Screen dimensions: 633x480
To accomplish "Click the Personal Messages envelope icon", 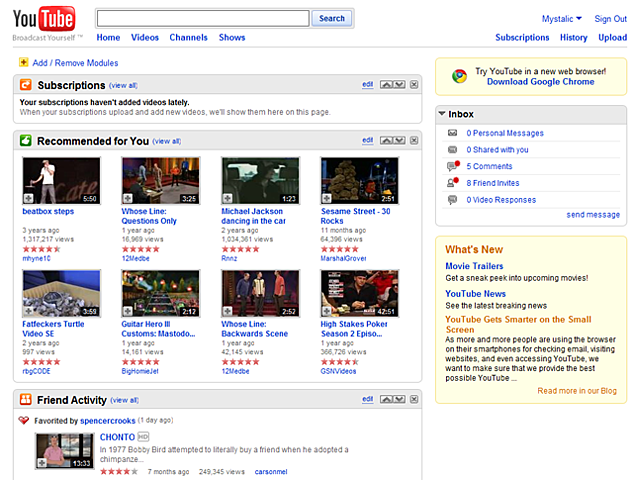I will pos(453,133).
